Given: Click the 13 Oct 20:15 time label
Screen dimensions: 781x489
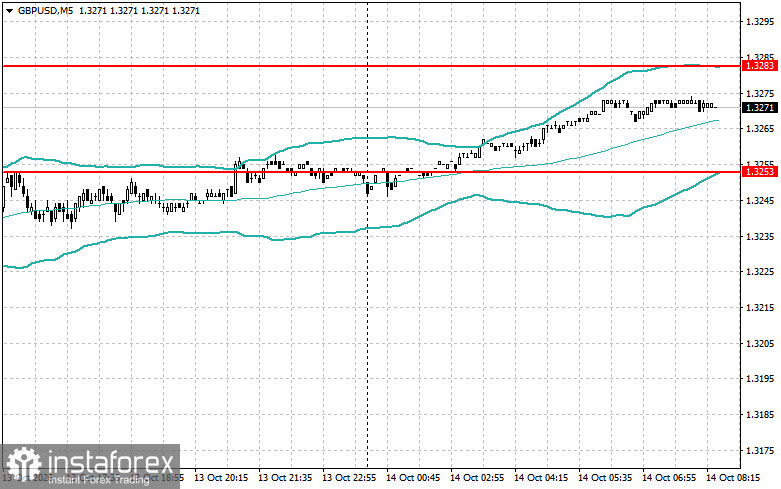Looking at the screenshot, I should click(x=221, y=477).
